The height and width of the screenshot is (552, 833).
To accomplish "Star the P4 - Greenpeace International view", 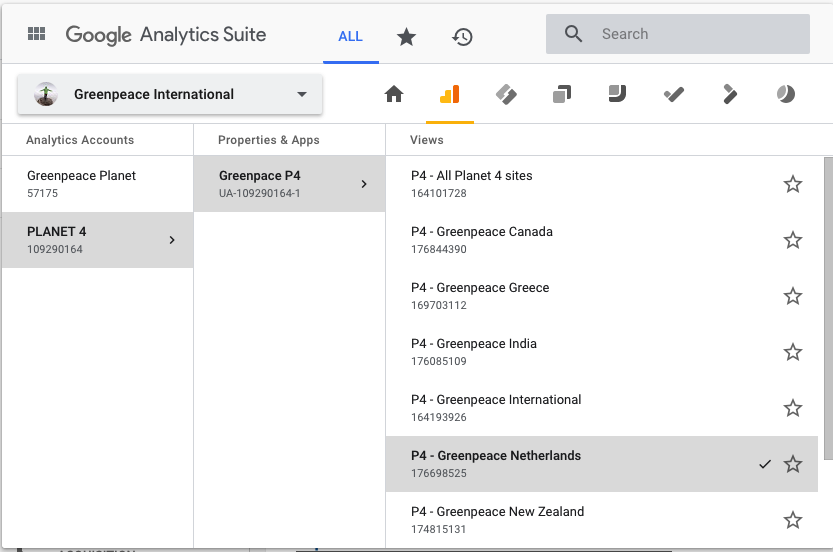I will (793, 408).
